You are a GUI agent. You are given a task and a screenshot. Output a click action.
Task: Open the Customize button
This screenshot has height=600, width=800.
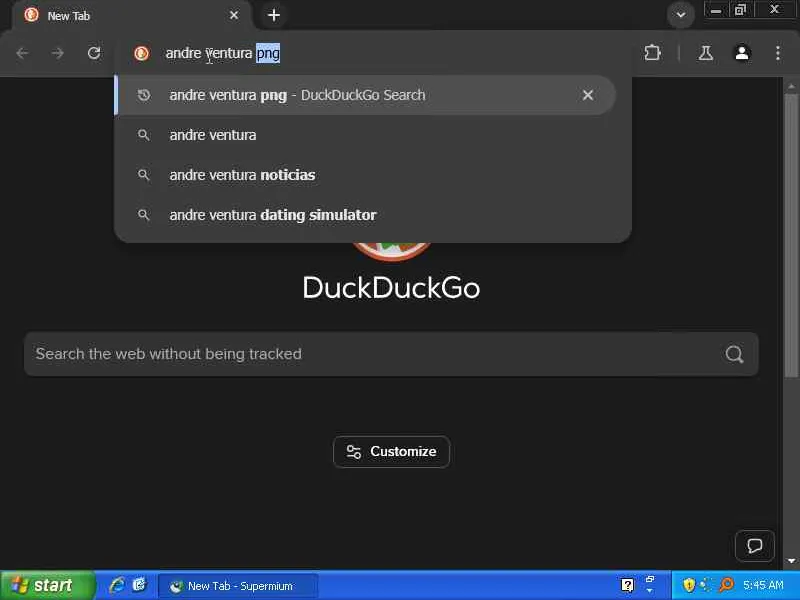[391, 452]
